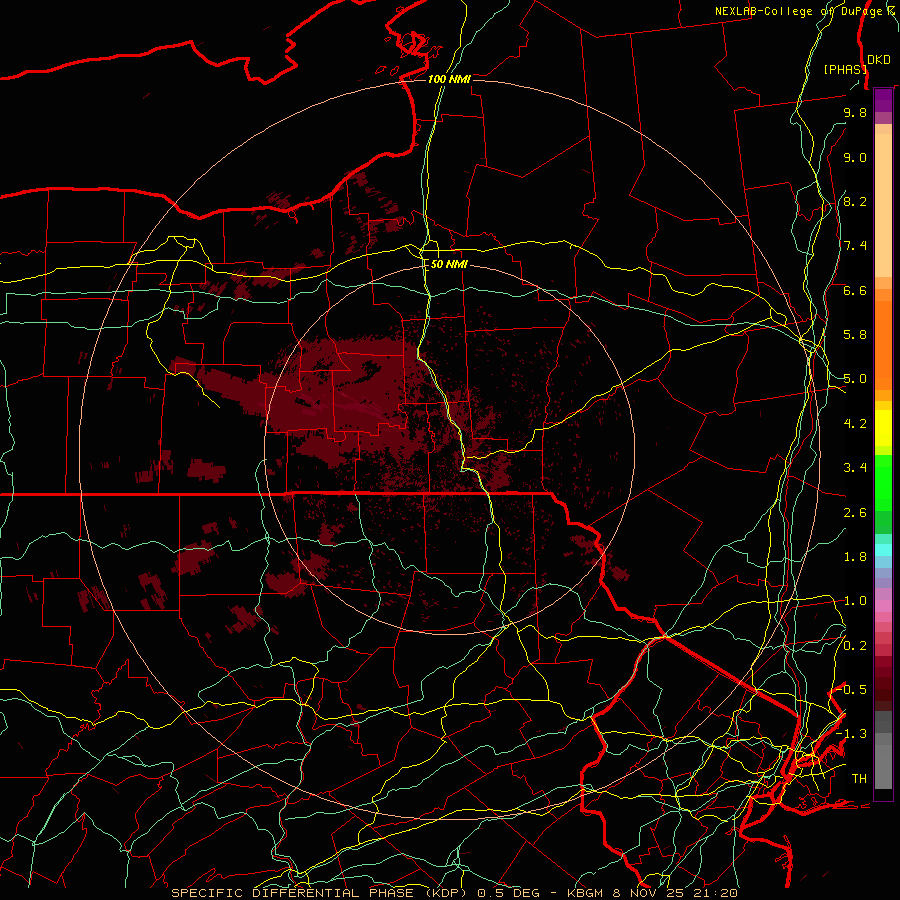Click the 5.8 scale value
Screen dimensions: 900x900
click(855, 335)
